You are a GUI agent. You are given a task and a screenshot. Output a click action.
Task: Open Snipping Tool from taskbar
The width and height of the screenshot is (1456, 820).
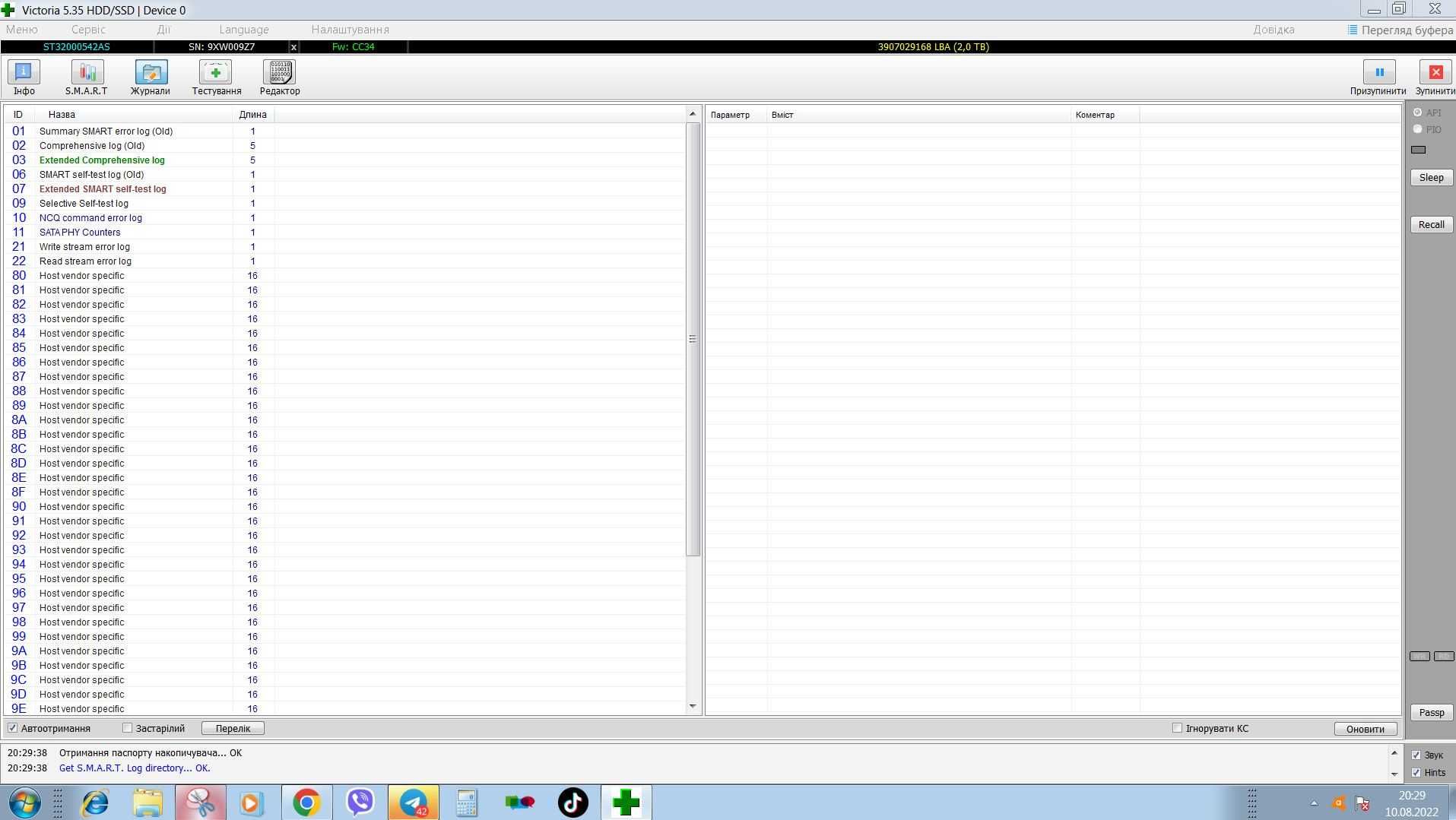click(x=201, y=803)
